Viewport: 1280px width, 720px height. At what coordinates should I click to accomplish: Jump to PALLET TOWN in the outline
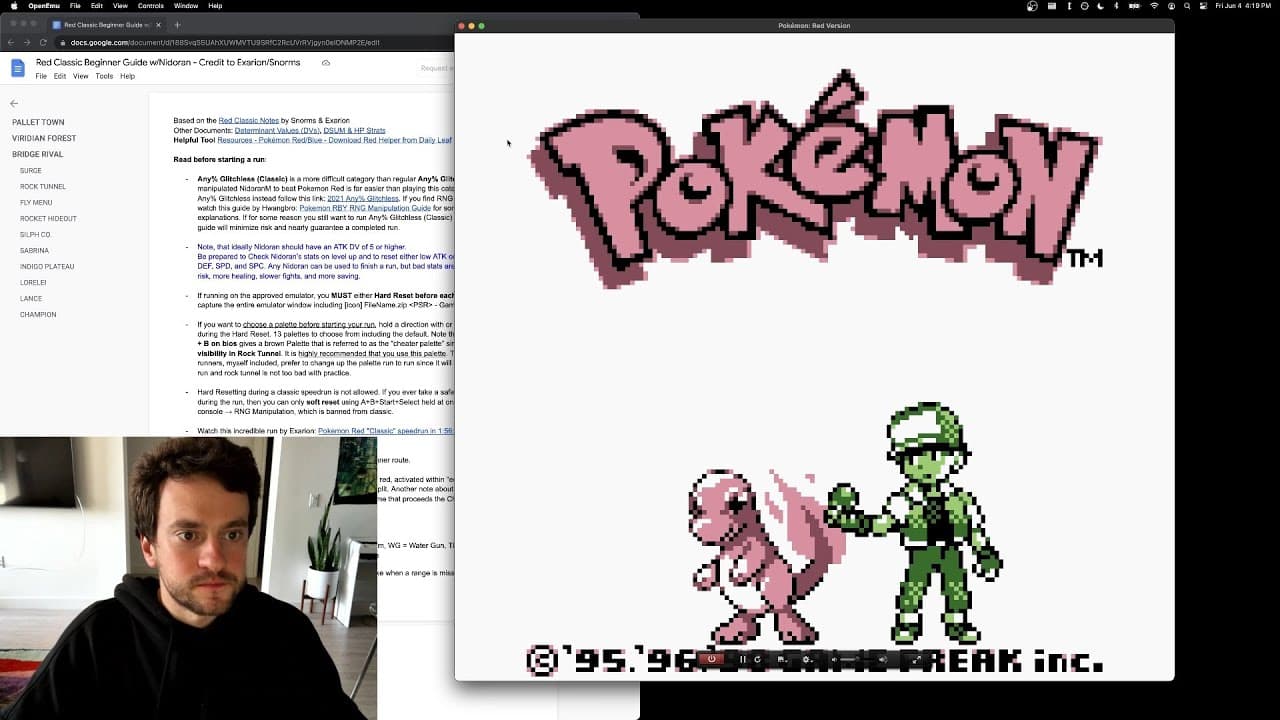click(38, 122)
